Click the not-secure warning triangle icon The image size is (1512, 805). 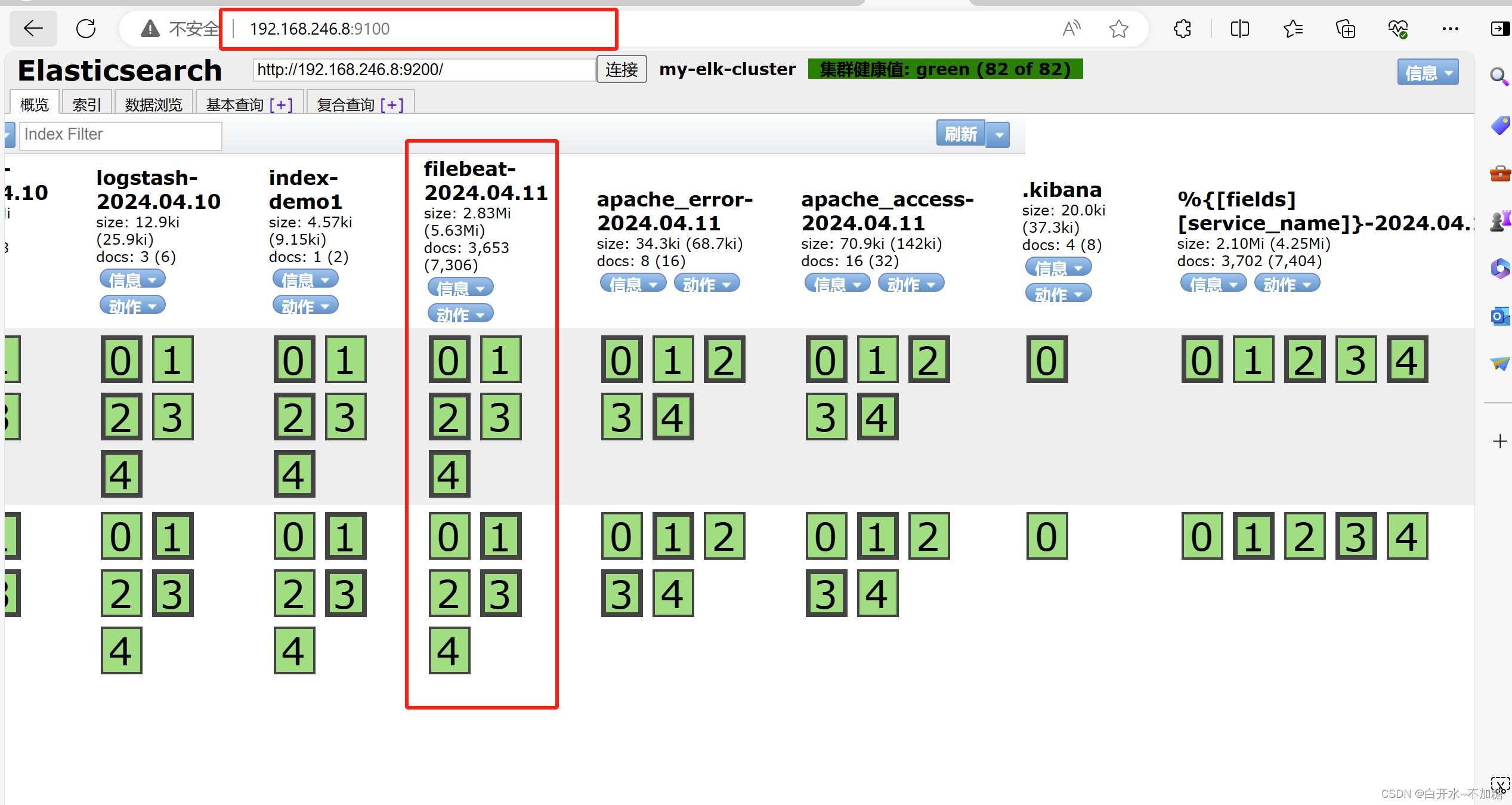click(150, 28)
